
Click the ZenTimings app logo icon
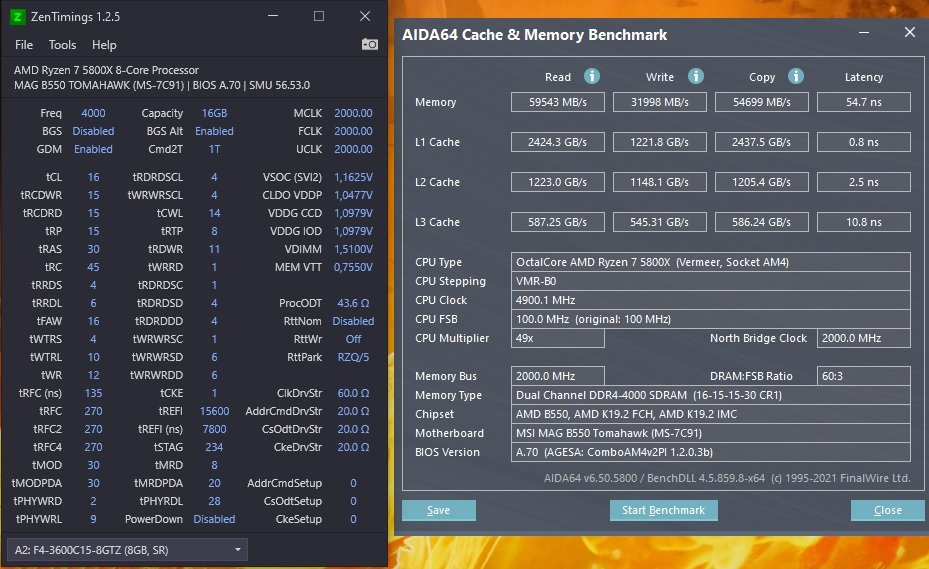(x=18, y=17)
